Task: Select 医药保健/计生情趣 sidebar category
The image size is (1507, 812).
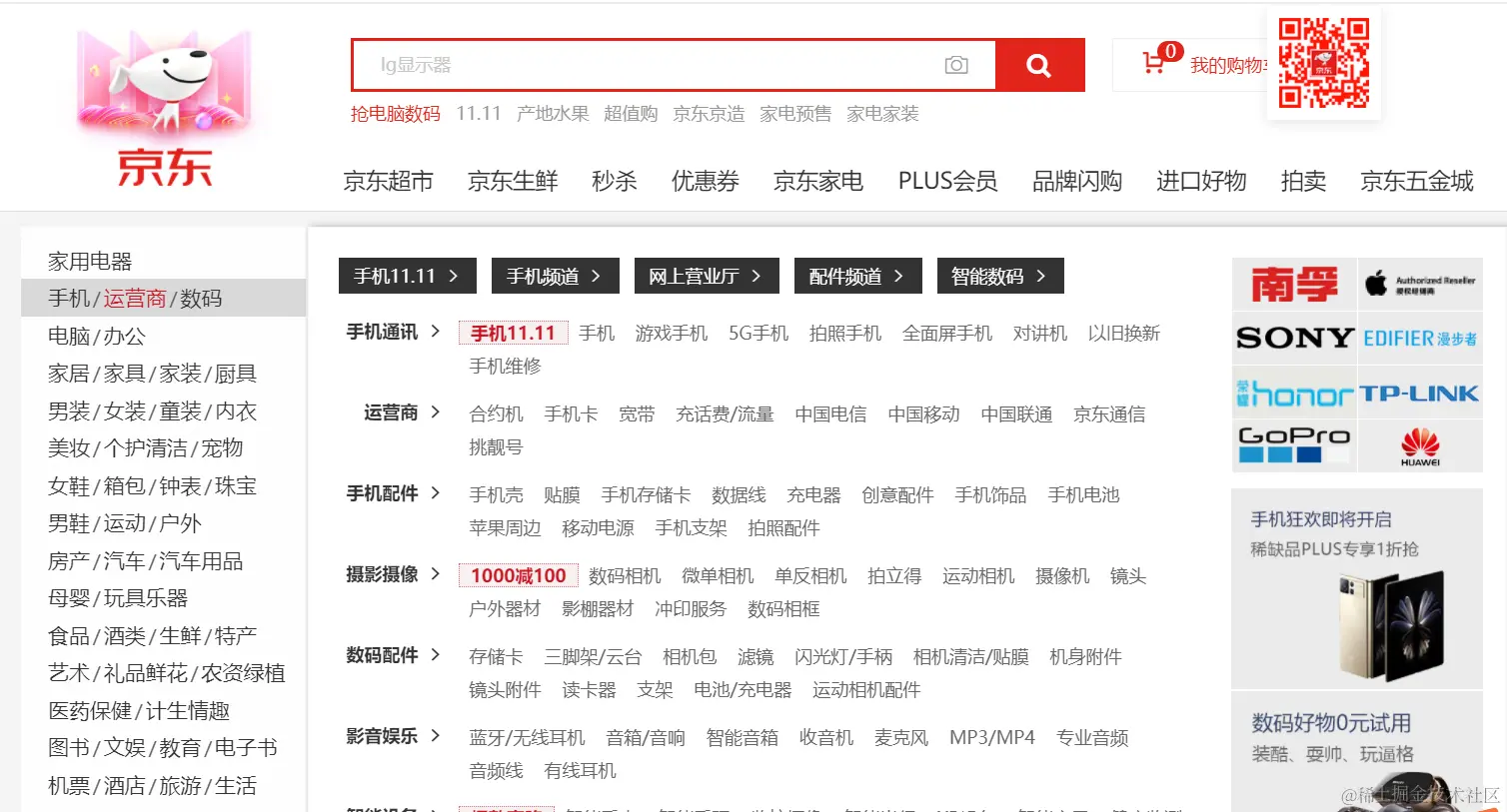Action: coord(139,711)
